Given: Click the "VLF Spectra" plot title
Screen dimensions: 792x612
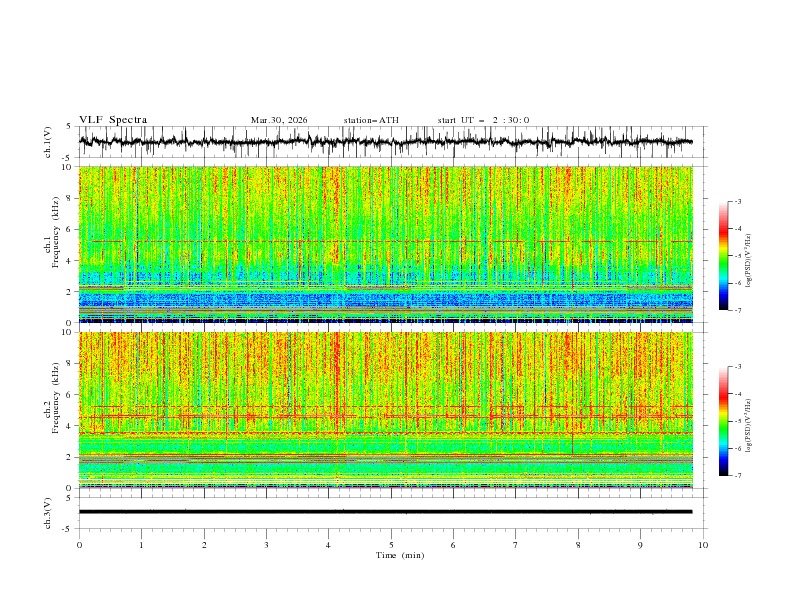Looking at the screenshot, I should [x=113, y=120].
